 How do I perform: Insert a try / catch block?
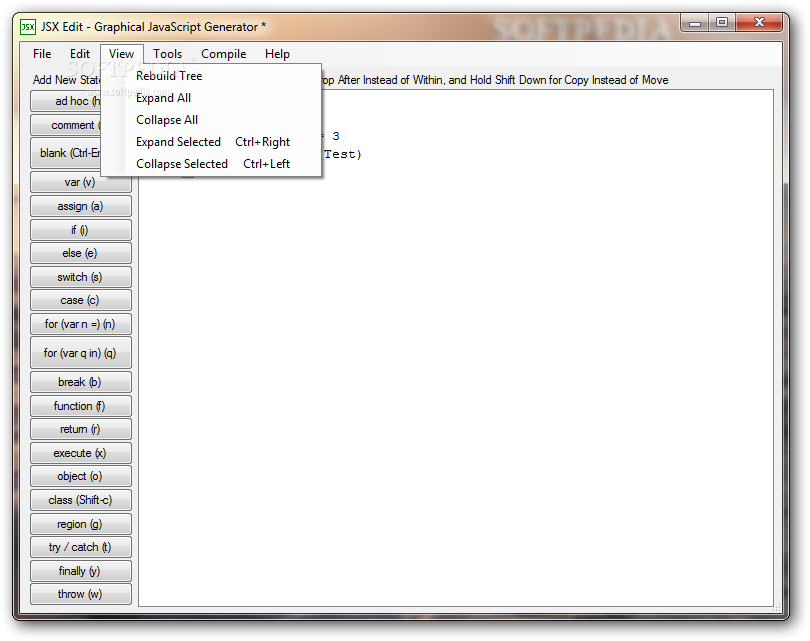point(81,547)
